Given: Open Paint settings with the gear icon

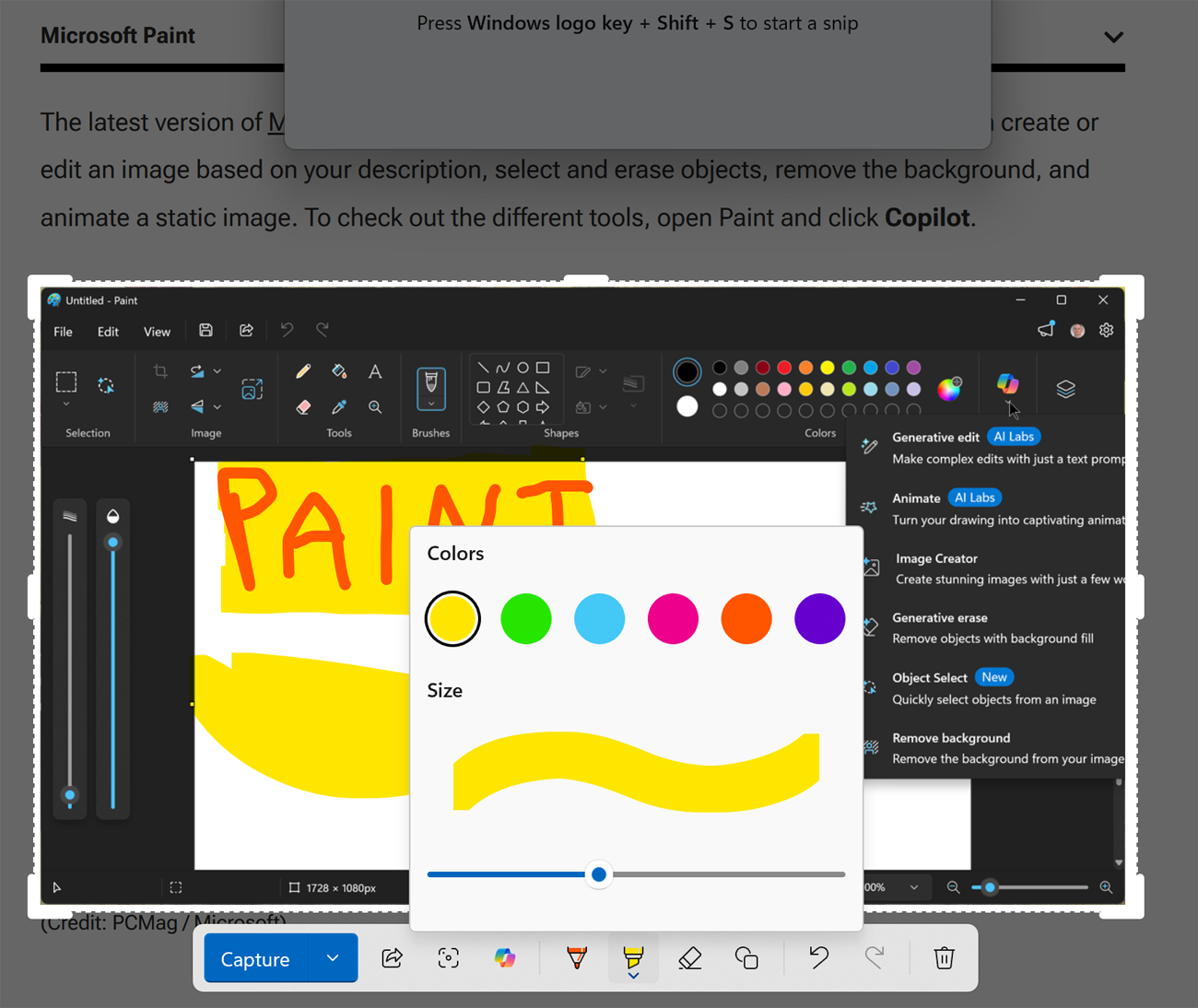Looking at the screenshot, I should [1107, 331].
